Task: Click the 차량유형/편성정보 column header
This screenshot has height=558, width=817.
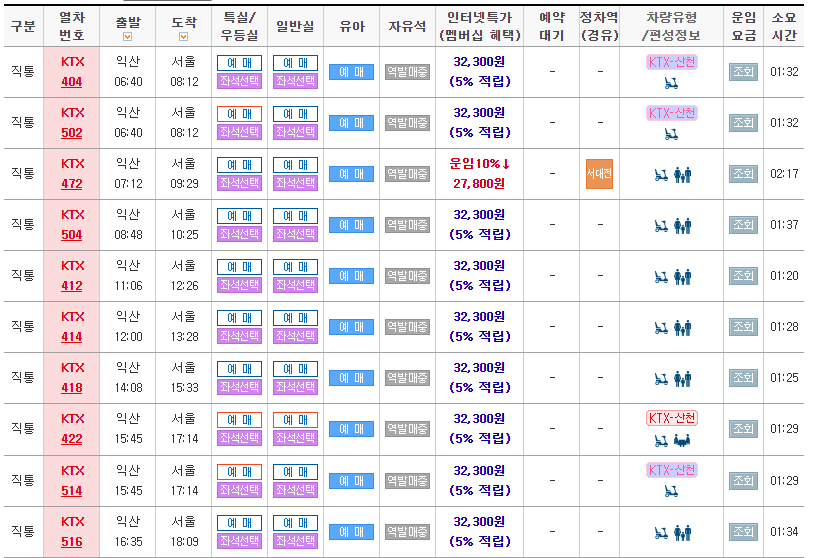Action: tap(672, 26)
